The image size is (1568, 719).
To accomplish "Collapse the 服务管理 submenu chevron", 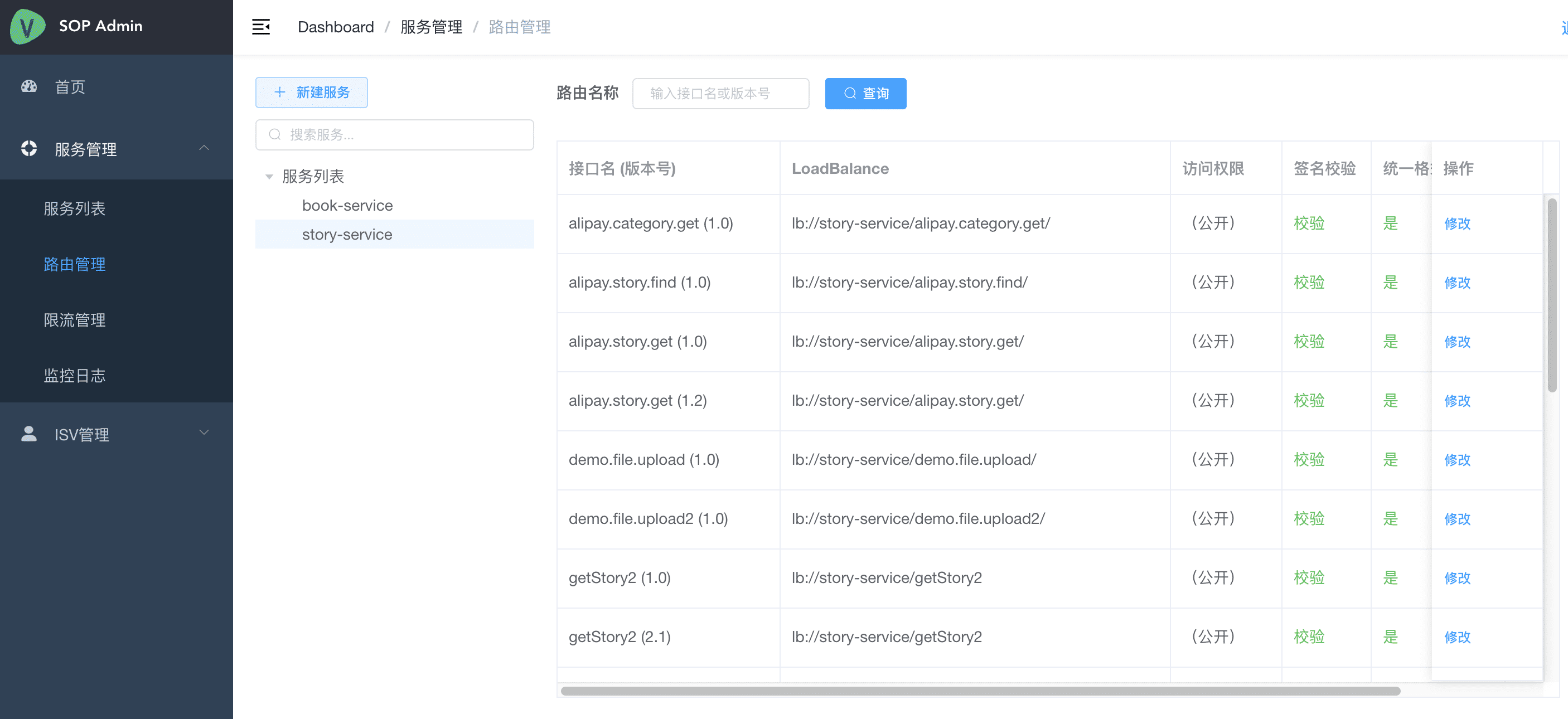I will tap(204, 148).
